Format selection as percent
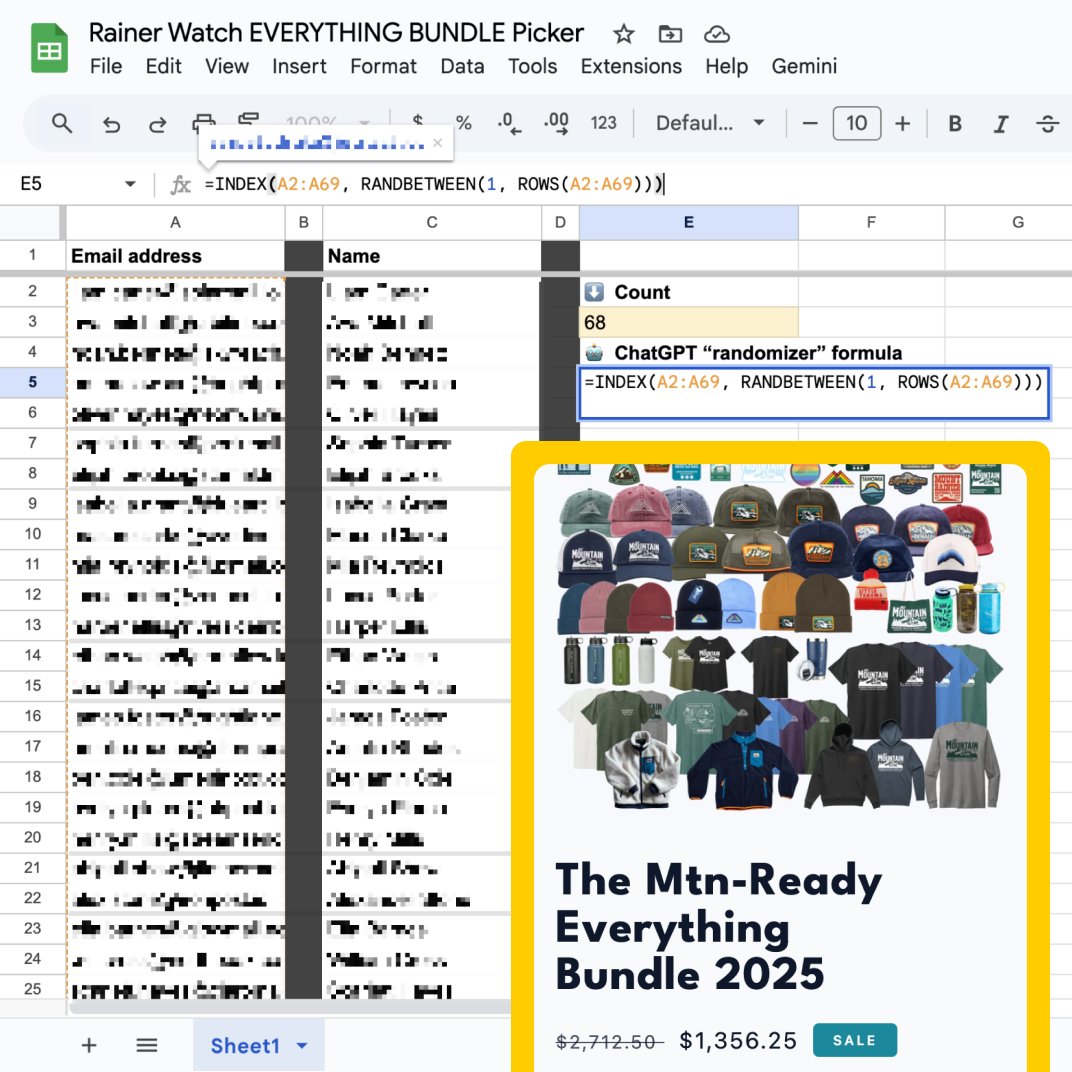Viewport: 1072px width, 1072px height. 464,123
